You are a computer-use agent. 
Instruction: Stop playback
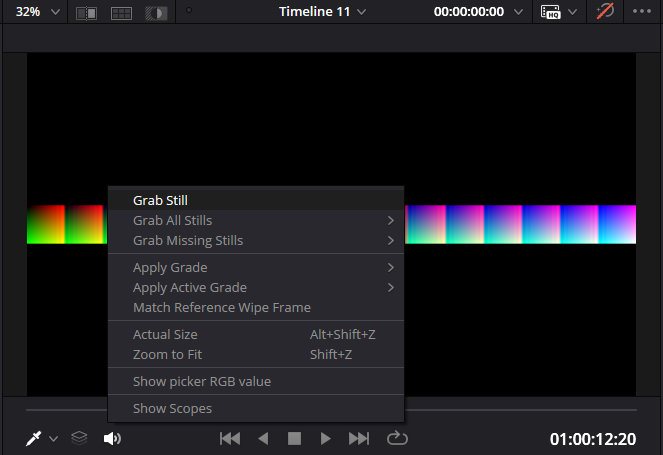294,439
